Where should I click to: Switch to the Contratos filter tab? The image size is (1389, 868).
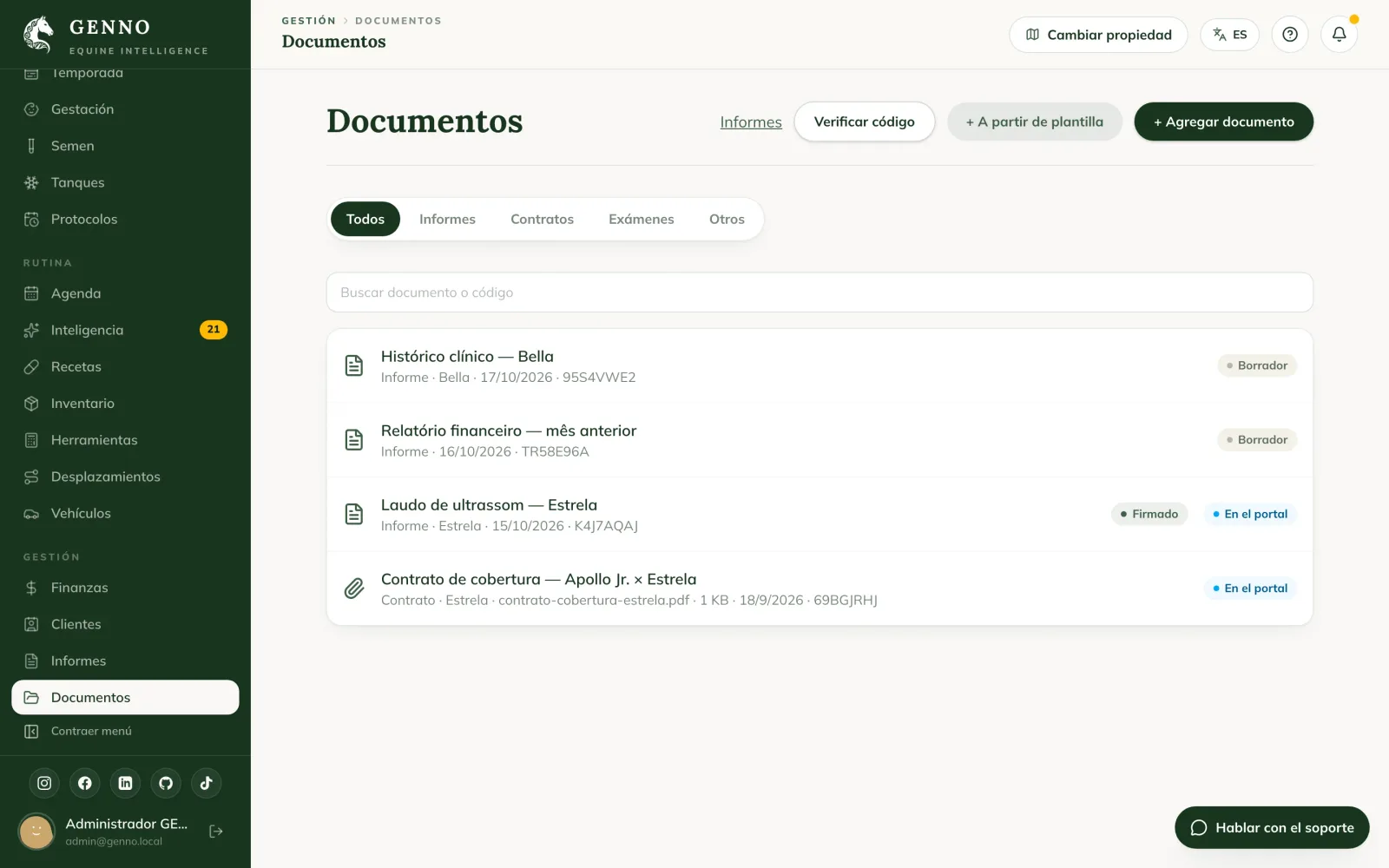[542, 219]
